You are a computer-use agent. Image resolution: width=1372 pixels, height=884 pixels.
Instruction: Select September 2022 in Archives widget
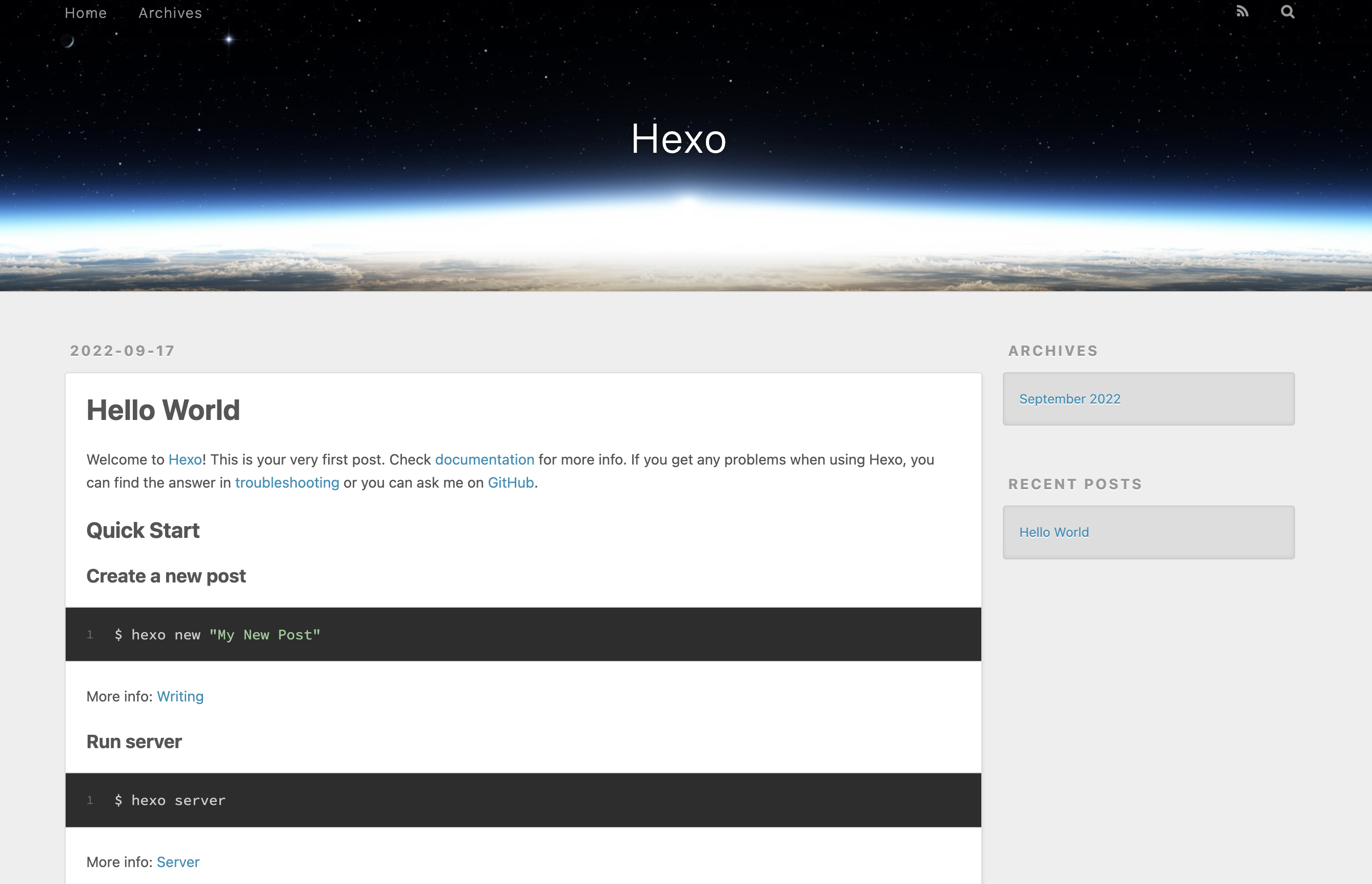pos(1070,399)
